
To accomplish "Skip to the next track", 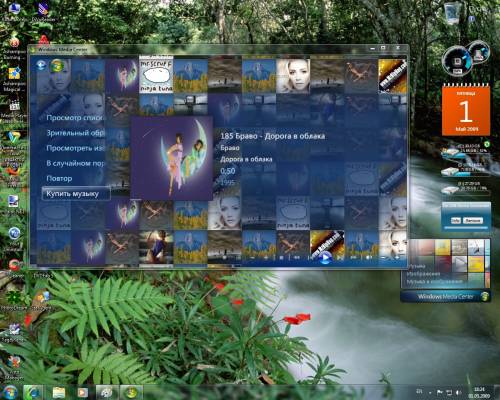I will coord(339,258).
